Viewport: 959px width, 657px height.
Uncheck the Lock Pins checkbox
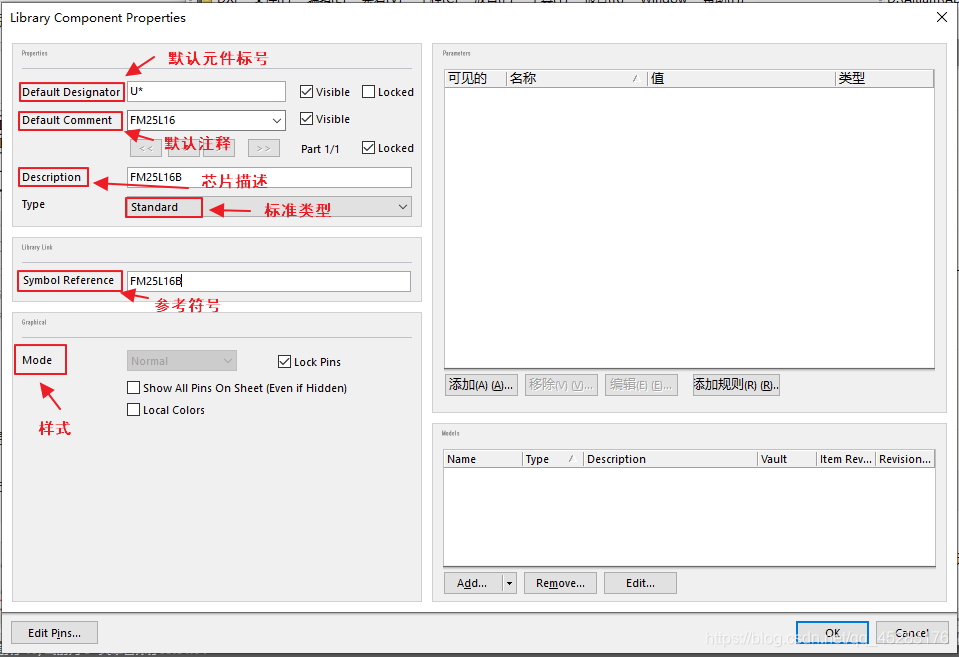285,362
